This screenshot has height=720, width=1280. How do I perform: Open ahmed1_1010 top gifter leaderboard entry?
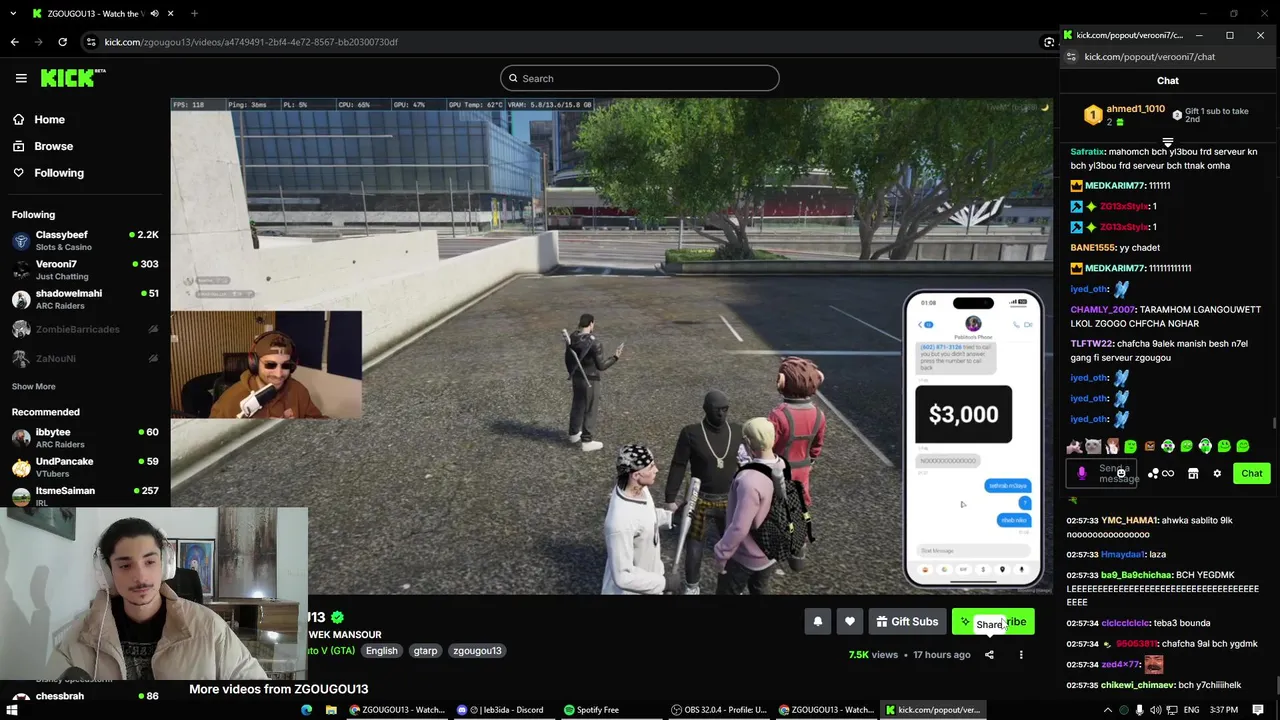click(1126, 115)
